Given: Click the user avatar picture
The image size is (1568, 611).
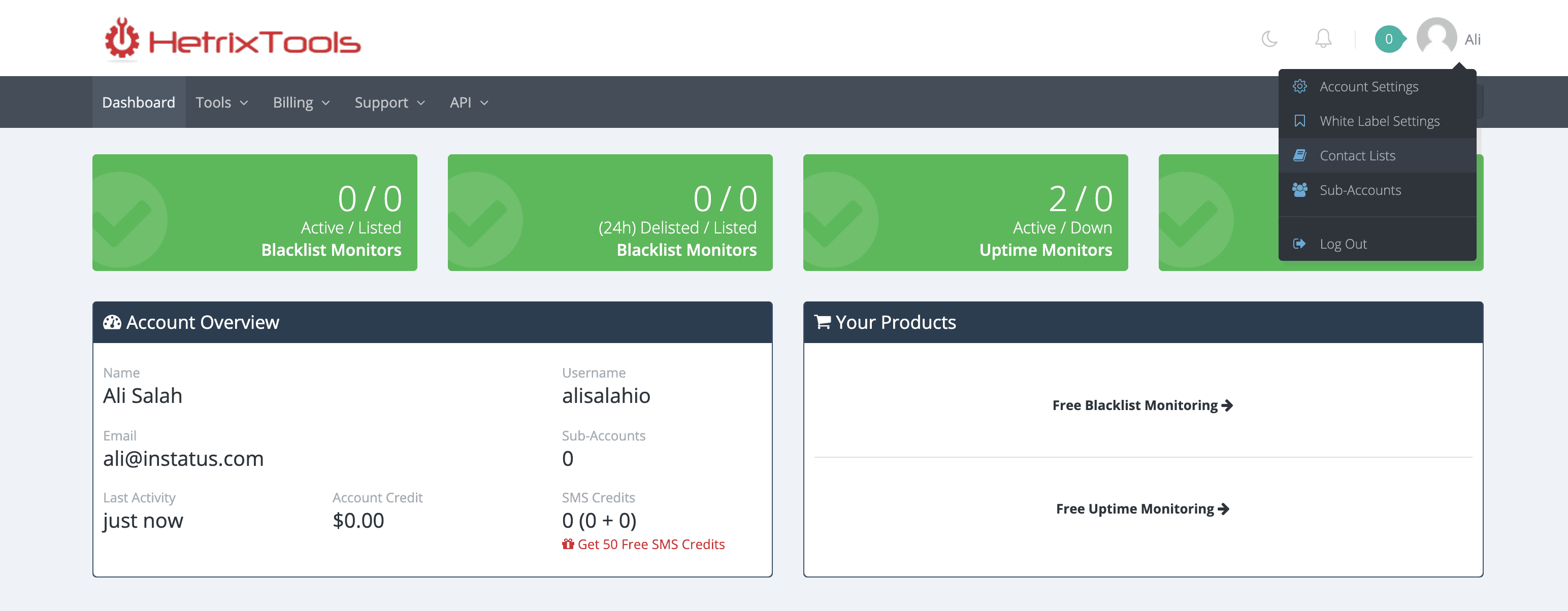Looking at the screenshot, I should pyautogui.click(x=1436, y=38).
